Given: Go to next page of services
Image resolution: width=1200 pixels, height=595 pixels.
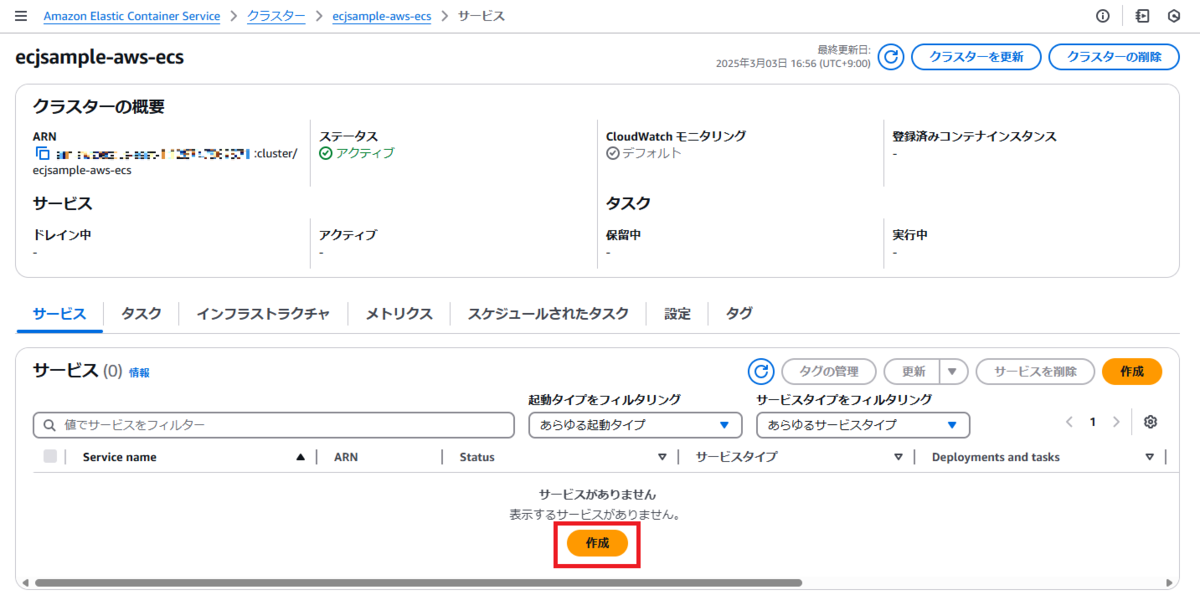Looking at the screenshot, I should (x=1116, y=423).
